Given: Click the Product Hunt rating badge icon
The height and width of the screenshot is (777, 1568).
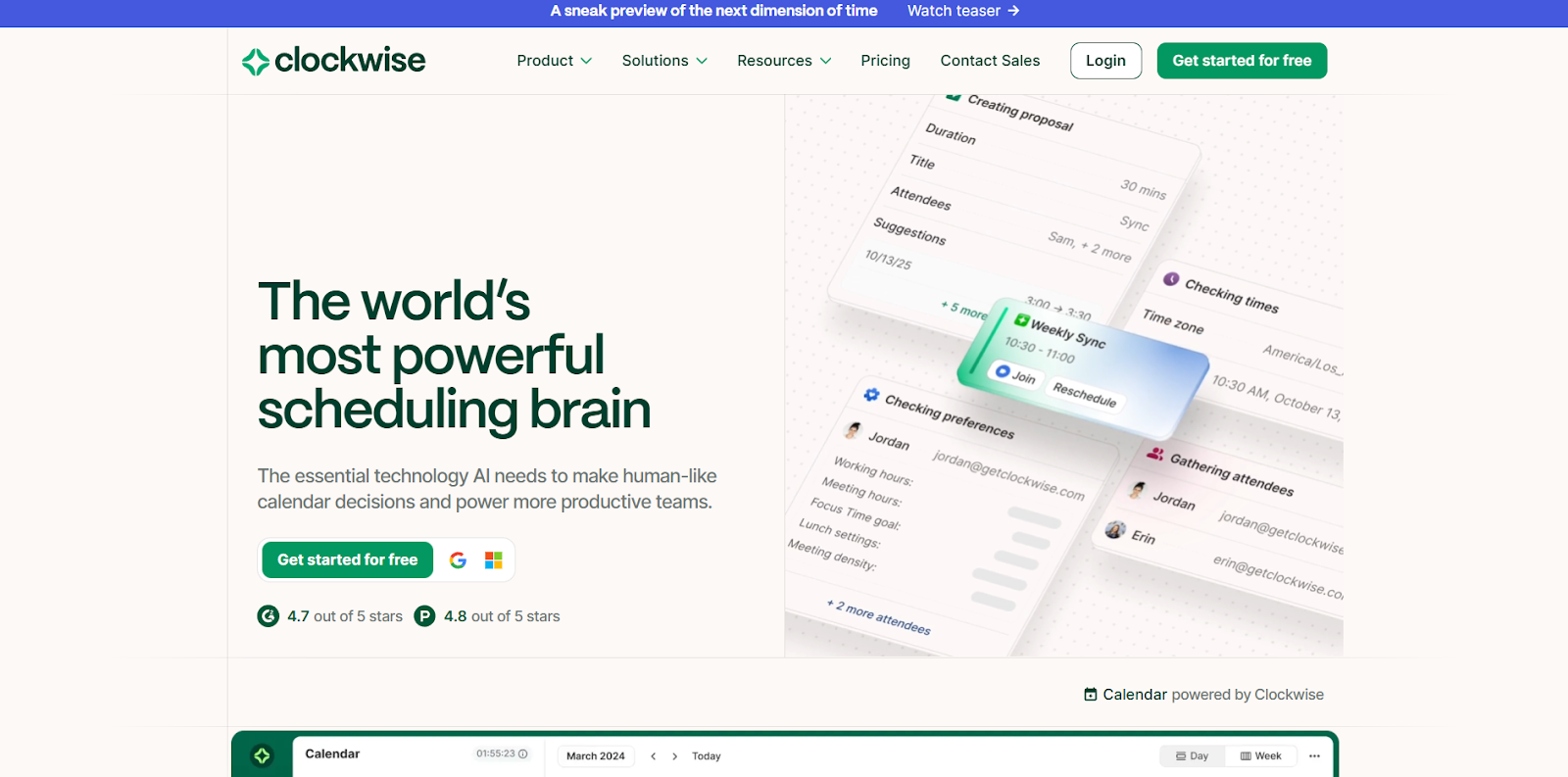Looking at the screenshot, I should pyautogui.click(x=424, y=616).
